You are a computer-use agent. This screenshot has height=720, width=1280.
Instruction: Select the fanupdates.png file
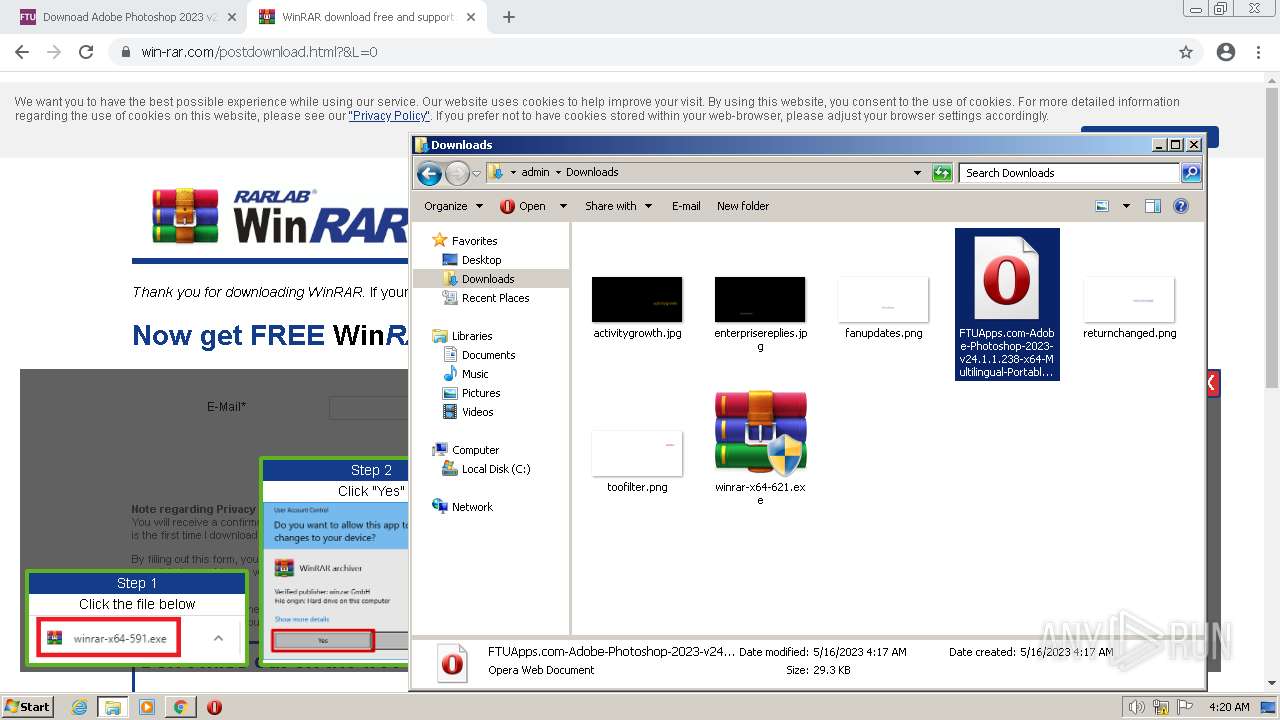click(883, 308)
